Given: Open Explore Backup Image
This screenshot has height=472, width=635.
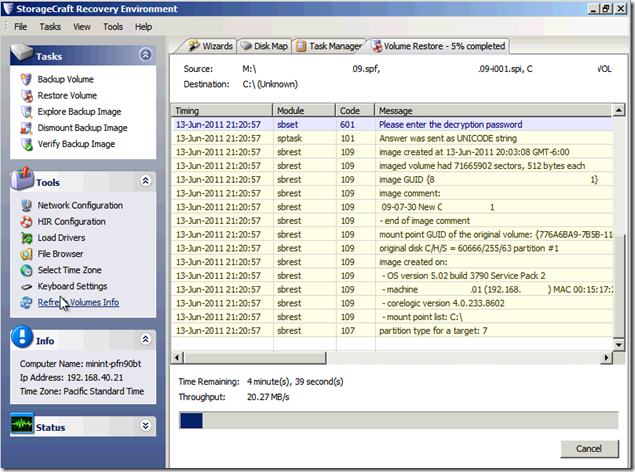Looking at the screenshot, I should pos(79,112).
